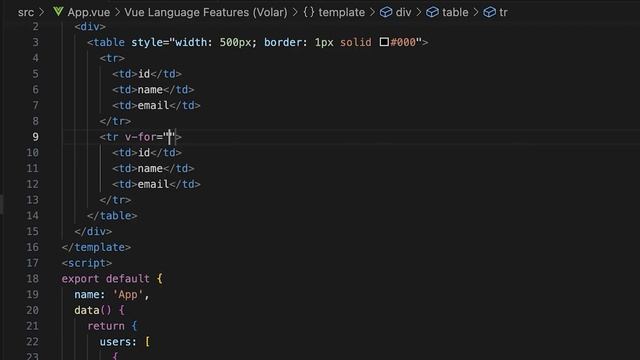The height and width of the screenshot is (360, 640).
Task: Click the src breadcrumb segment
Action: pos(26,12)
